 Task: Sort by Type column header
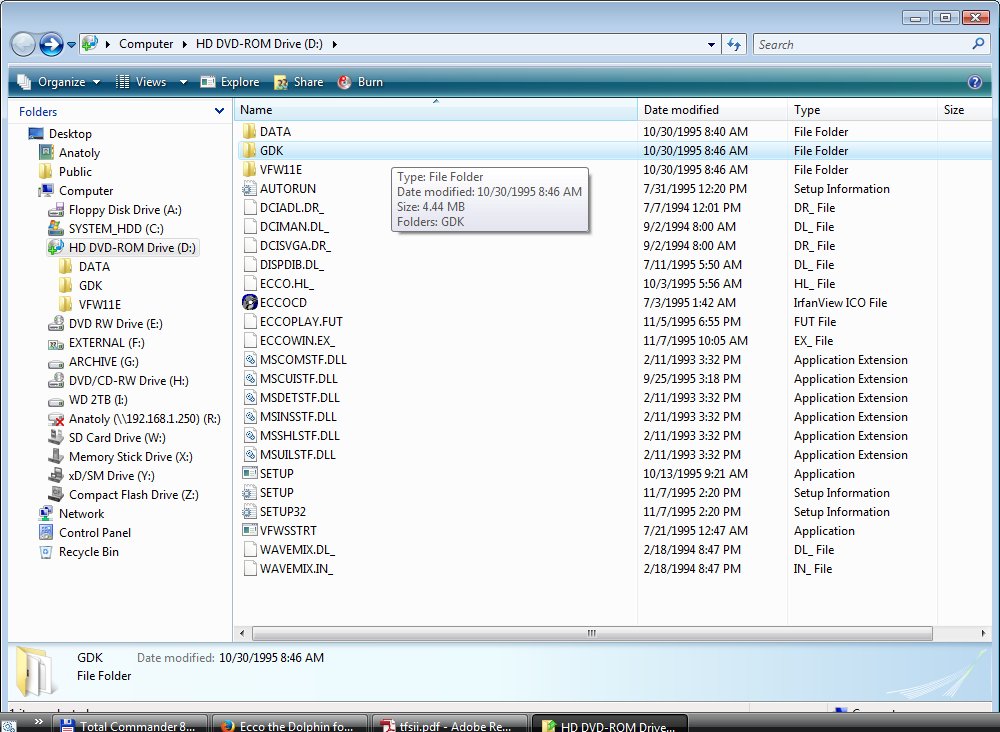tap(862, 110)
